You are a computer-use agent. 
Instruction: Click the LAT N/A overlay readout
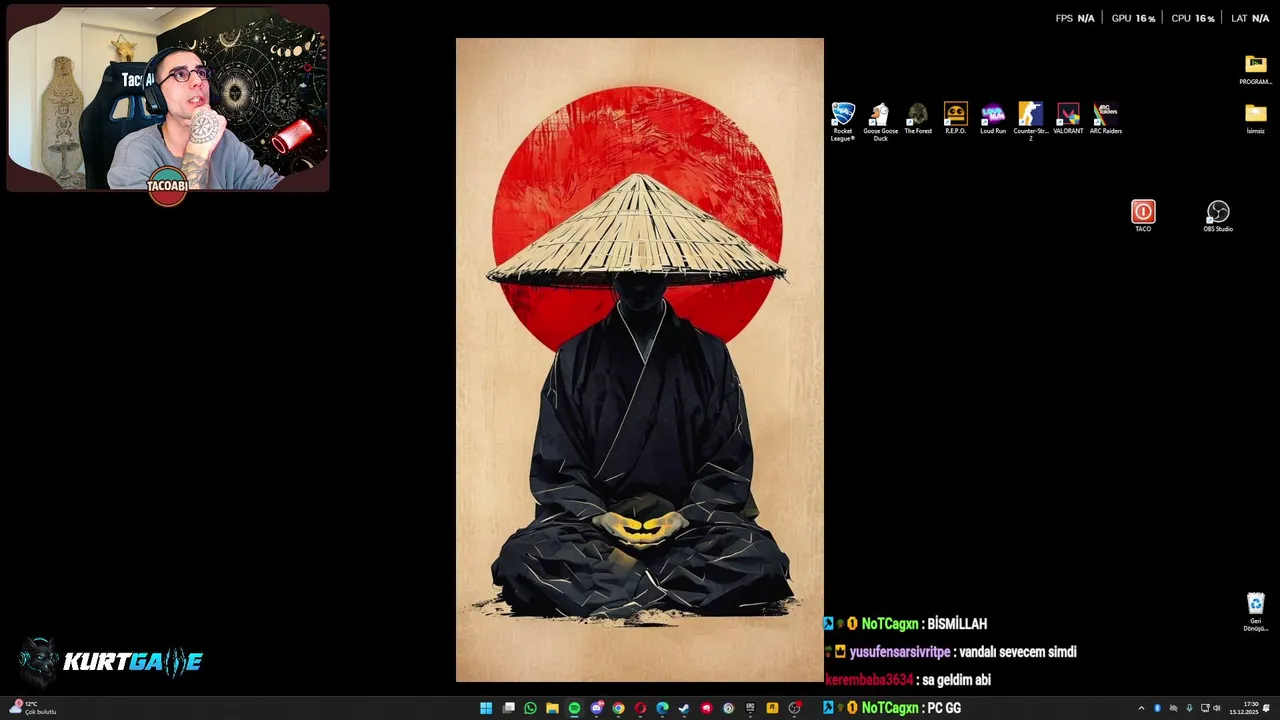click(x=1250, y=18)
